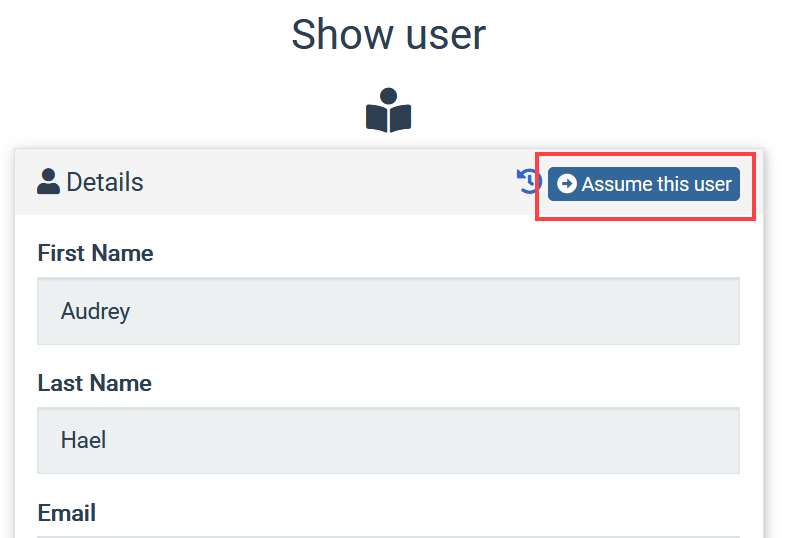Click the word "user" in the page heading
This screenshot has width=787, height=538.
446,36
